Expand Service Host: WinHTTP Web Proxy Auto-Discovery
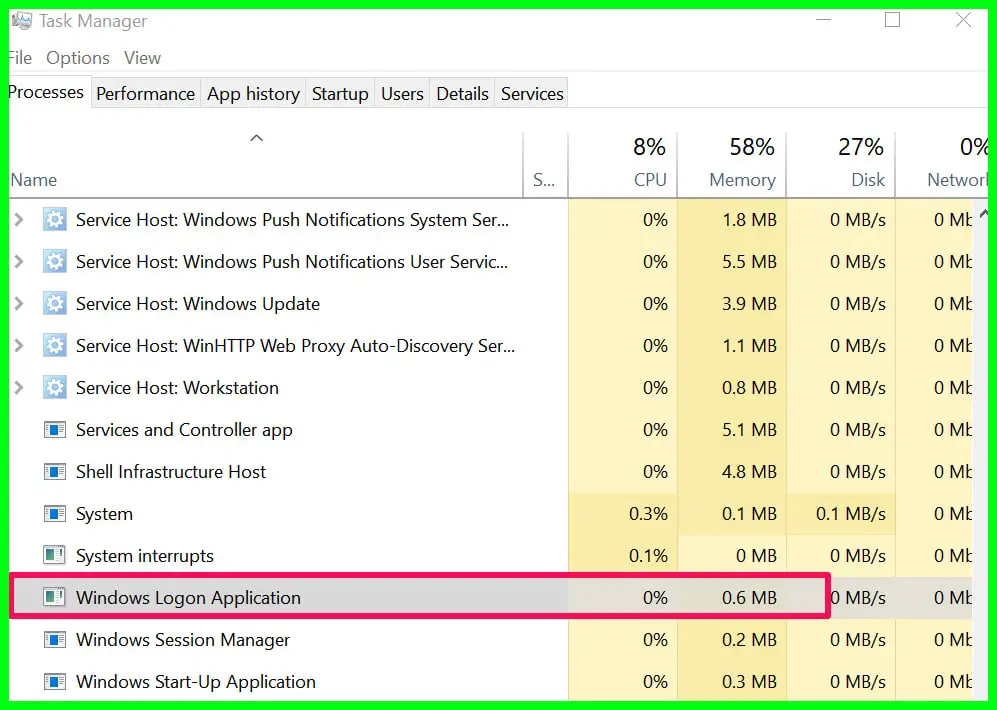This screenshot has height=710, width=997. point(19,345)
